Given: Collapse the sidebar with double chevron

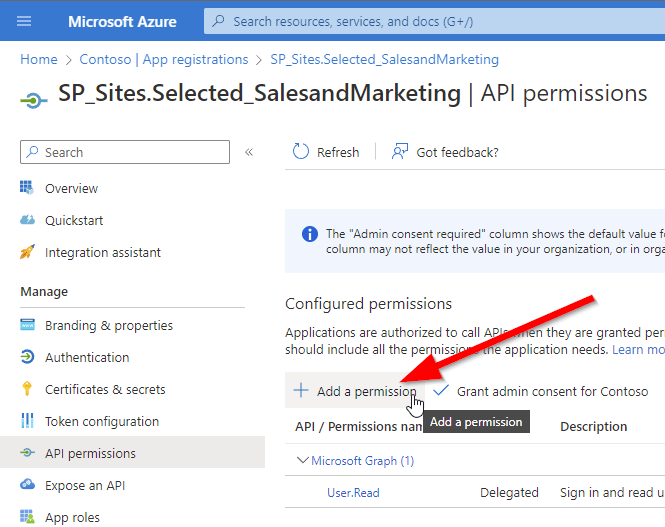Looking at the screenshot, I should (x=249, y=152).
